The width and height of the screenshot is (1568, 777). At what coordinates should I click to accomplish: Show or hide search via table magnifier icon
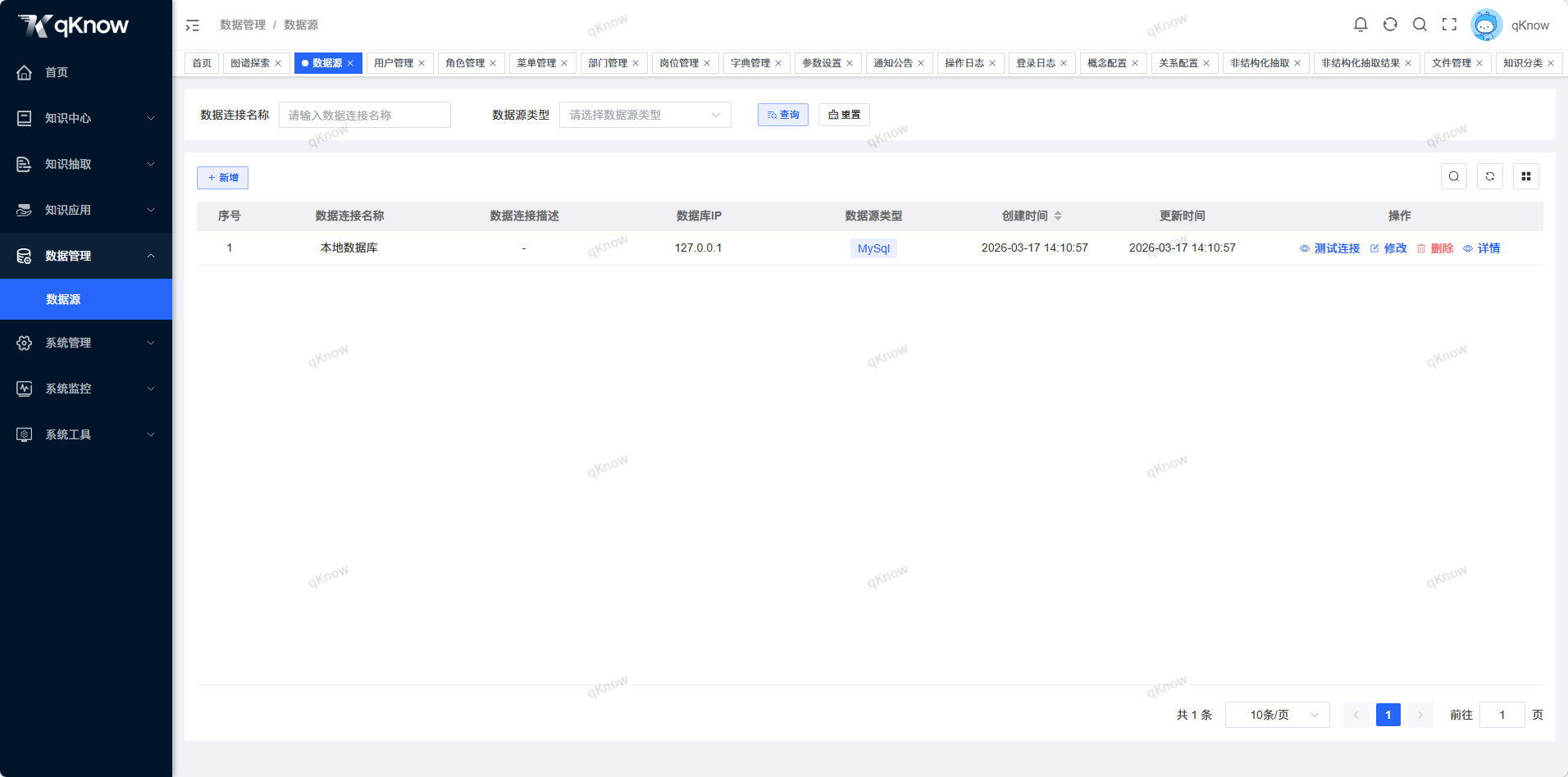point(1454,176)
